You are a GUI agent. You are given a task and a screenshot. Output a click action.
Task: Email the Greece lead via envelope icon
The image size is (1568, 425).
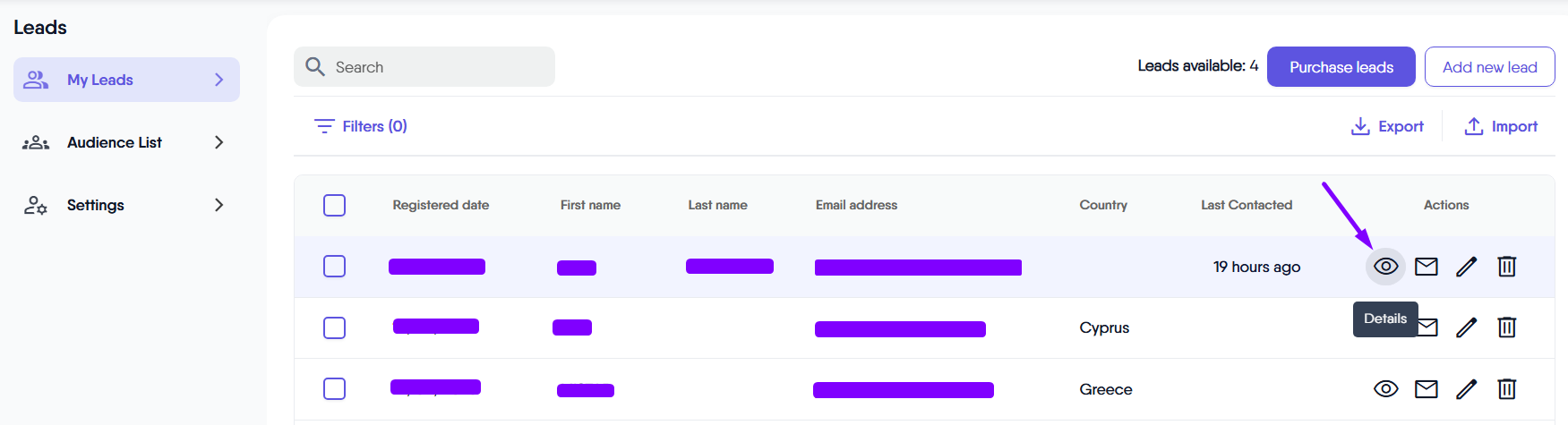click(x=1427, y=388)
